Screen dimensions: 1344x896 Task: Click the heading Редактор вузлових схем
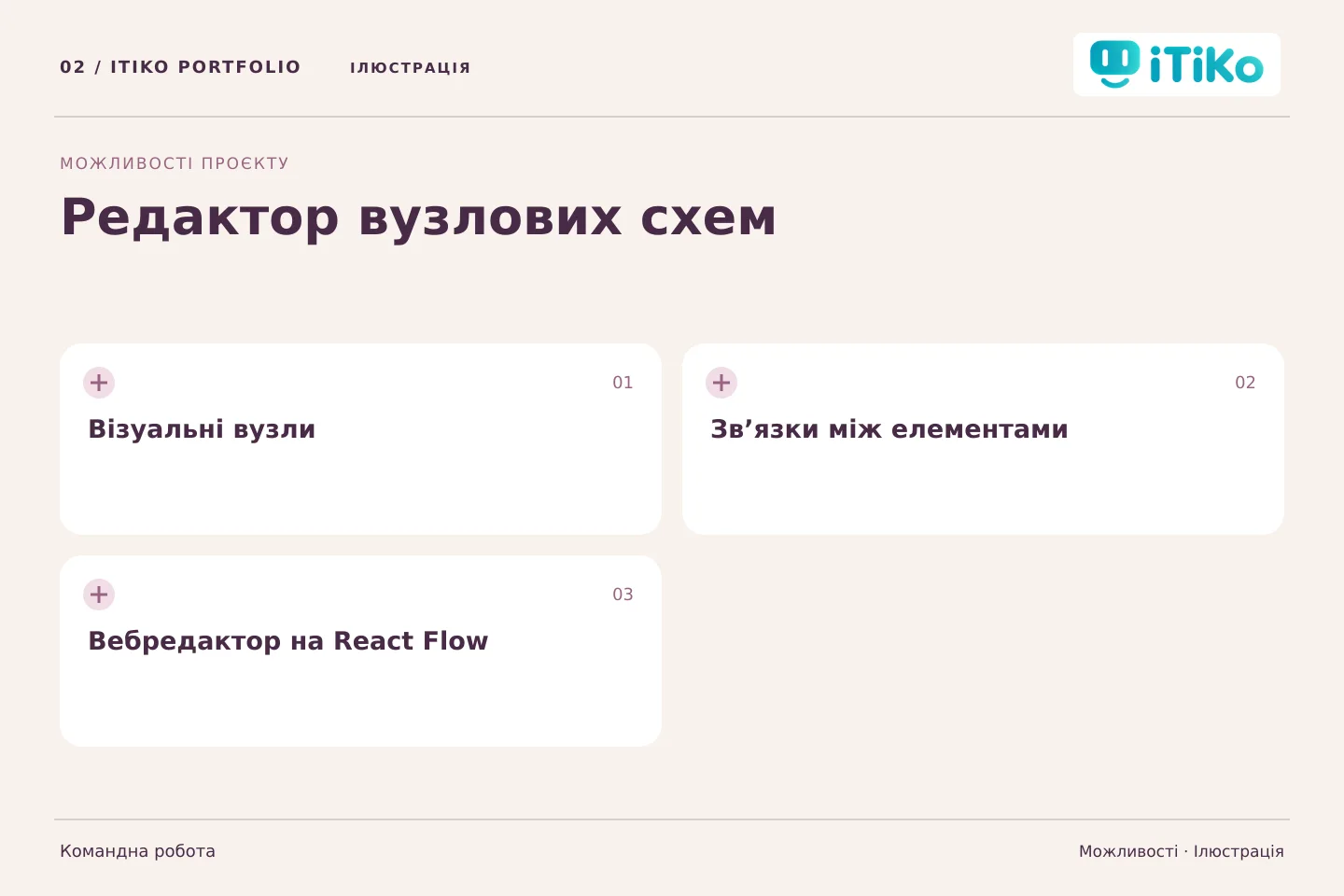pyautogui.click(x=418, y=217)
